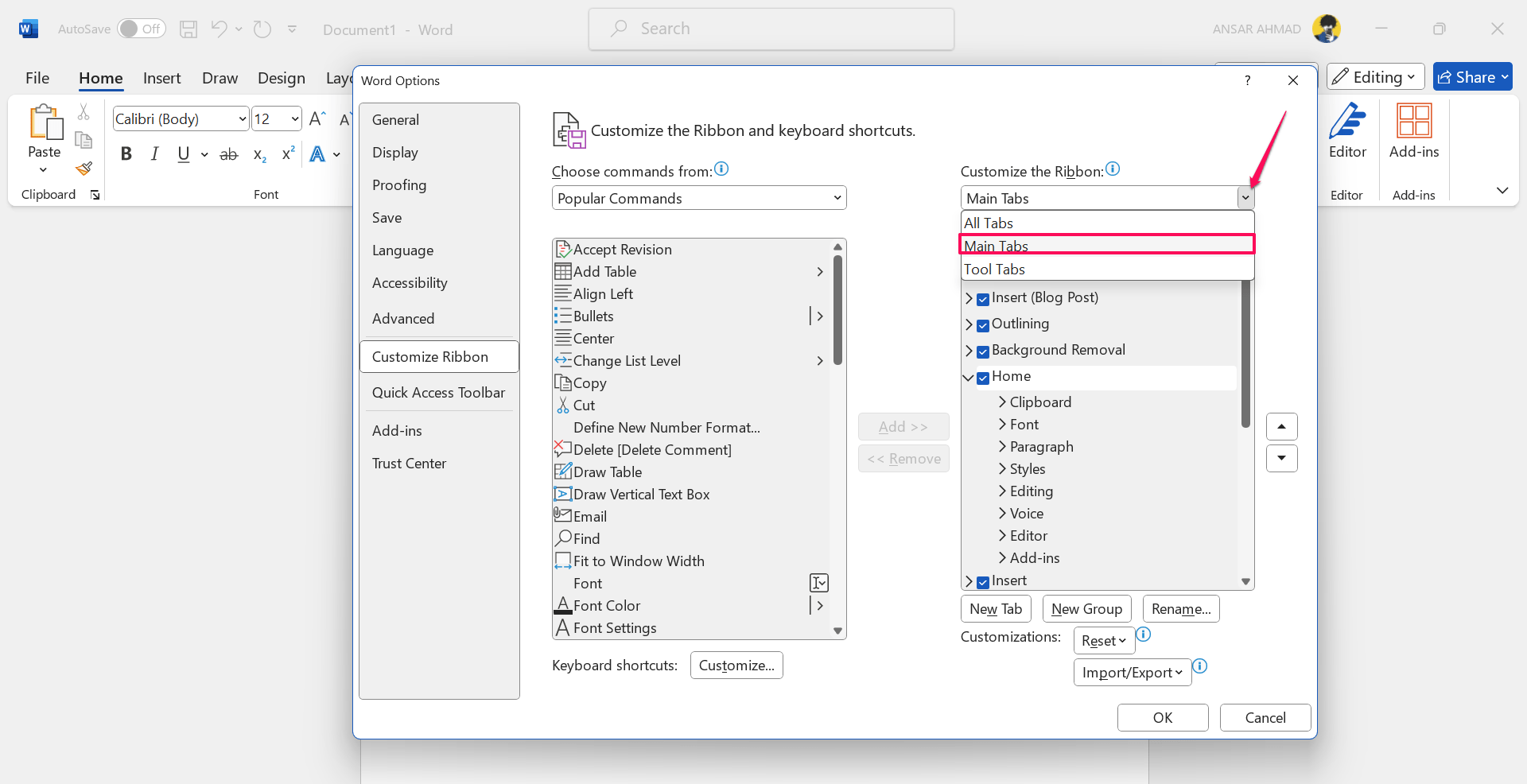
Task: Click info icon beside Customize the Ribbon label
Action: click(1113, 169)
